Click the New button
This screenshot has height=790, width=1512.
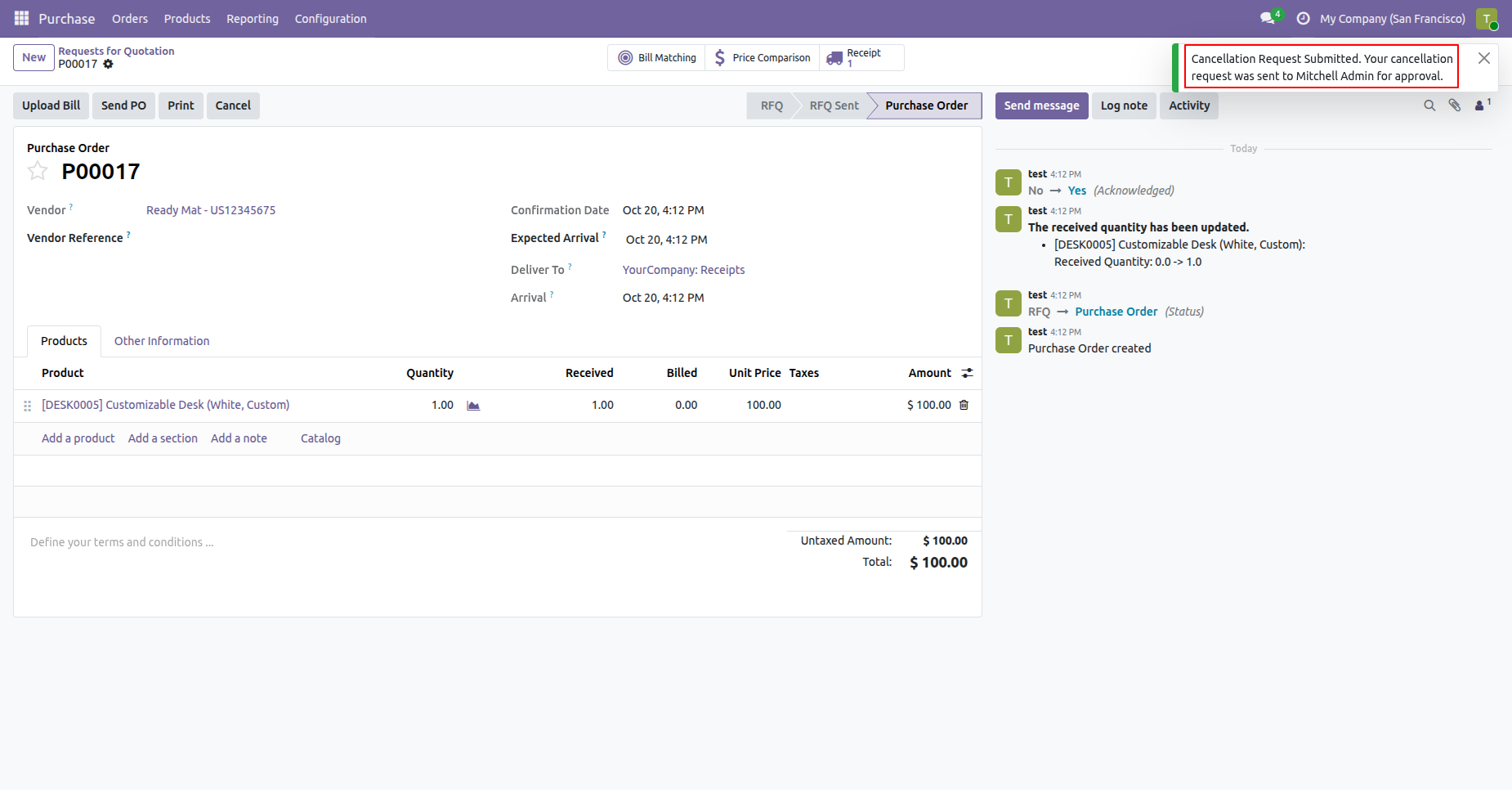point(34,58)
